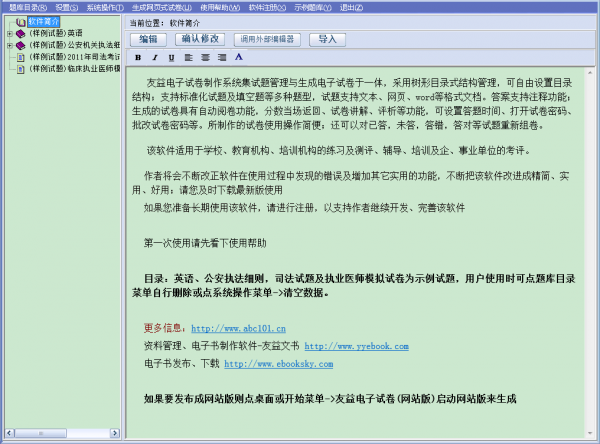Open the 设置(S) menu
This screenshot has height=444, width=600.
(x=67, y=7)
